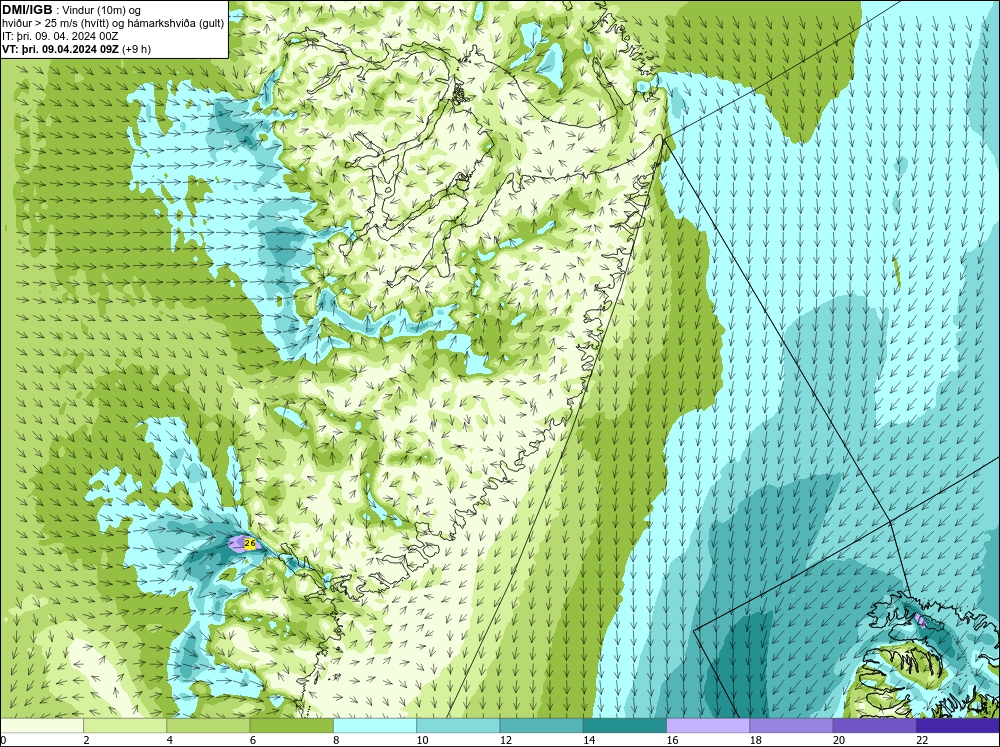Pick the violet 20–22 m/s legend swatch
This screenshot has height=747, width=1000.
click(874, 726)
